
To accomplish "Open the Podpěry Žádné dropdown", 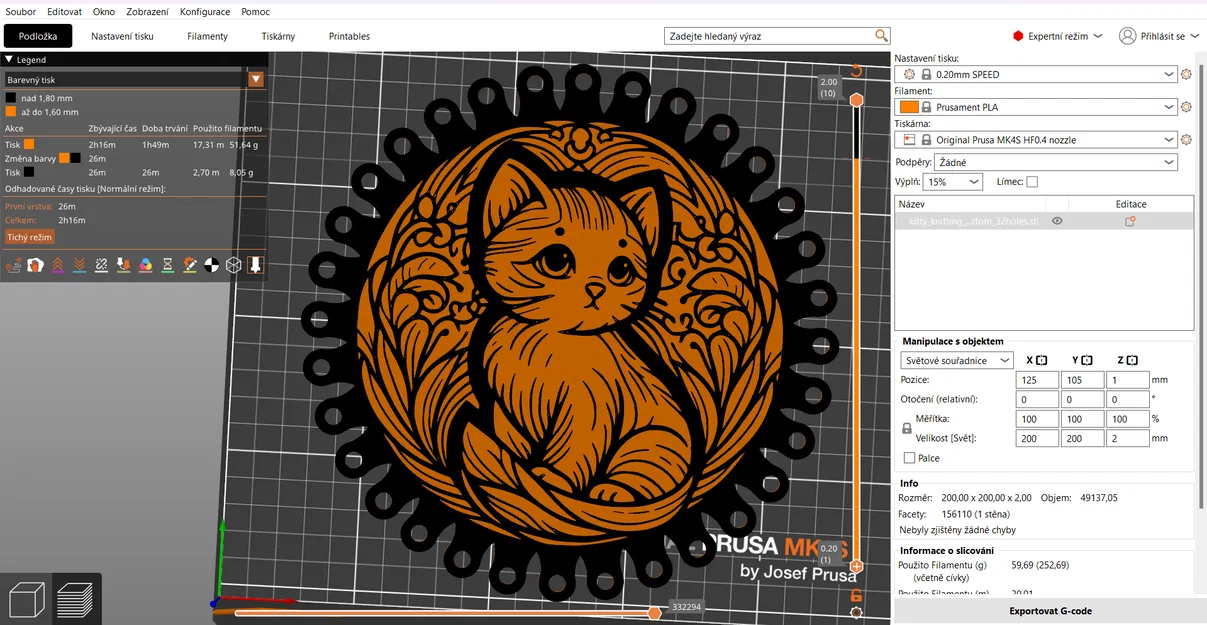I will point(1057,162).
